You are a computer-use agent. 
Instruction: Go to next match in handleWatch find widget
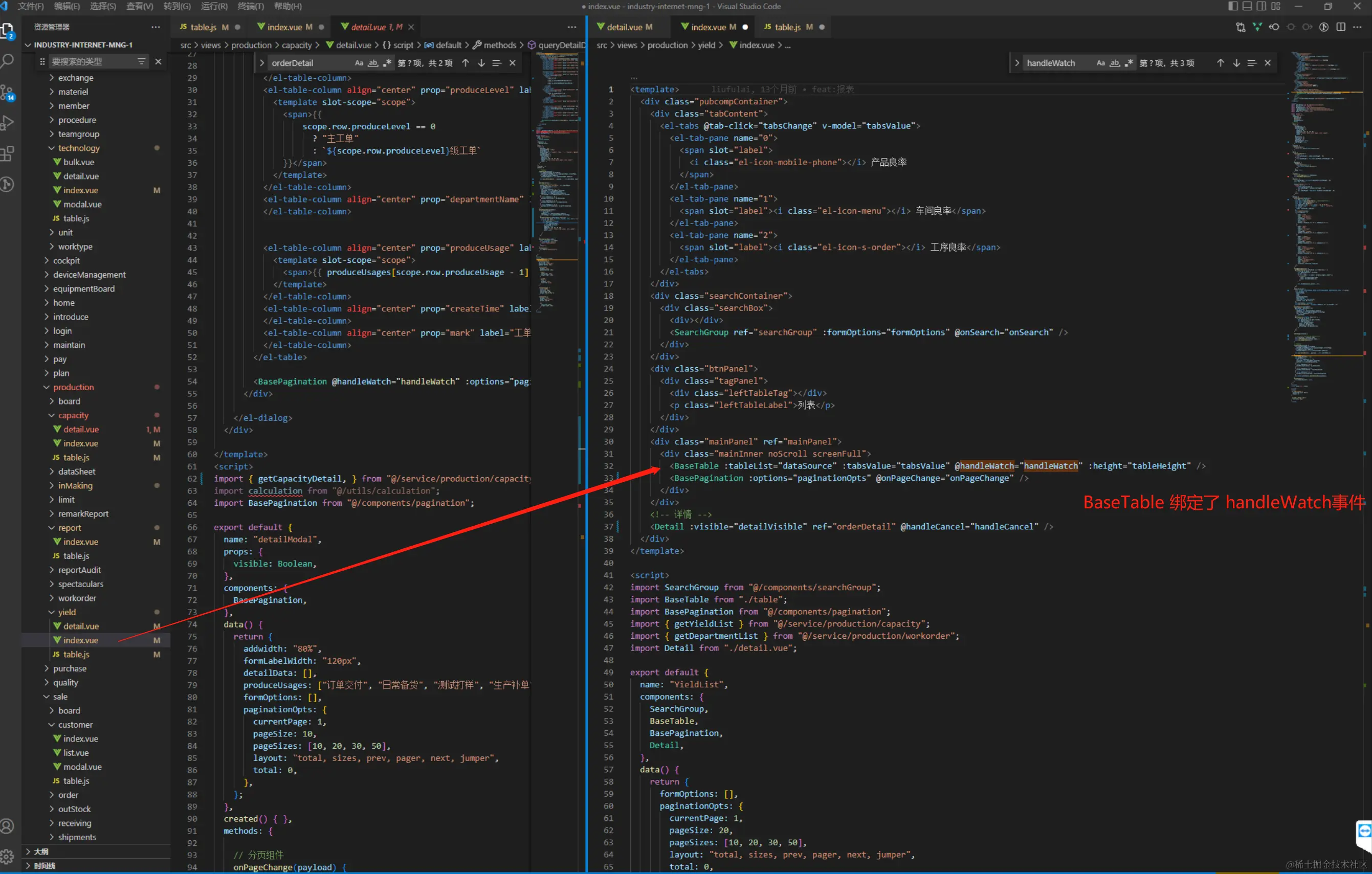pyautogui.click(x=1236, y=63)
